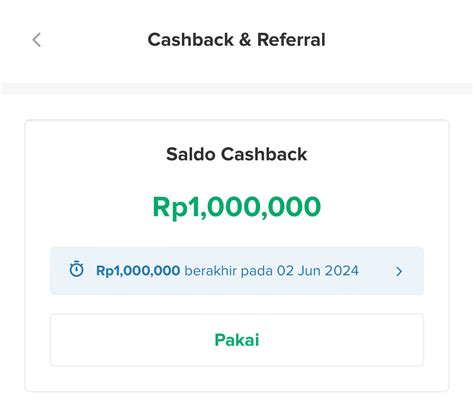Screen dimensions: 474x417
Task: Click the green Pakai button
Action: click(x=237, y=340)
